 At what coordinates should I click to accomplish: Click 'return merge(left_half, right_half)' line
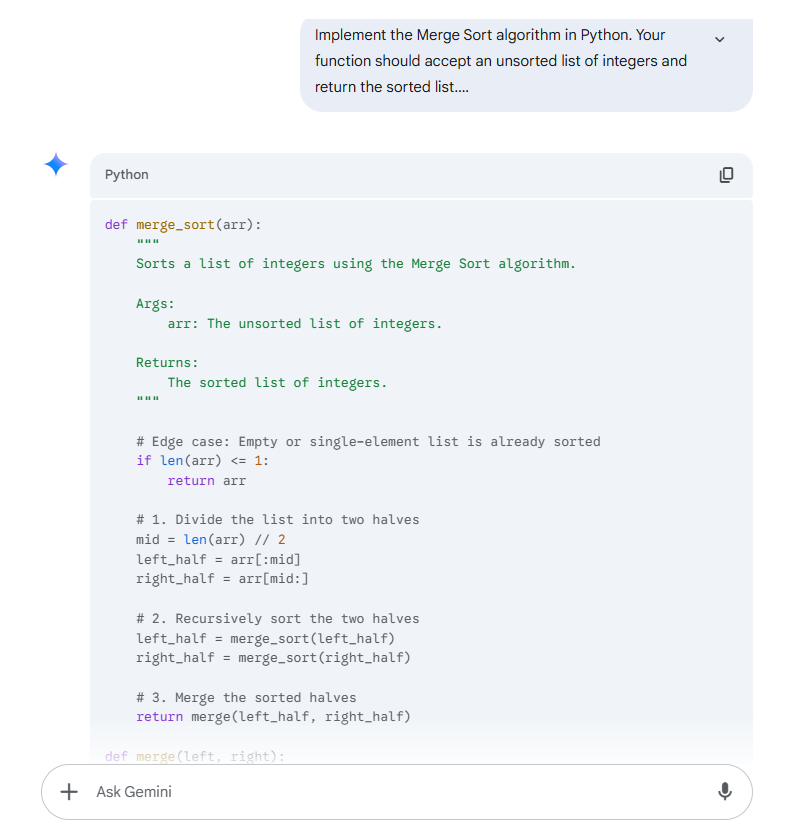(273, 716)
